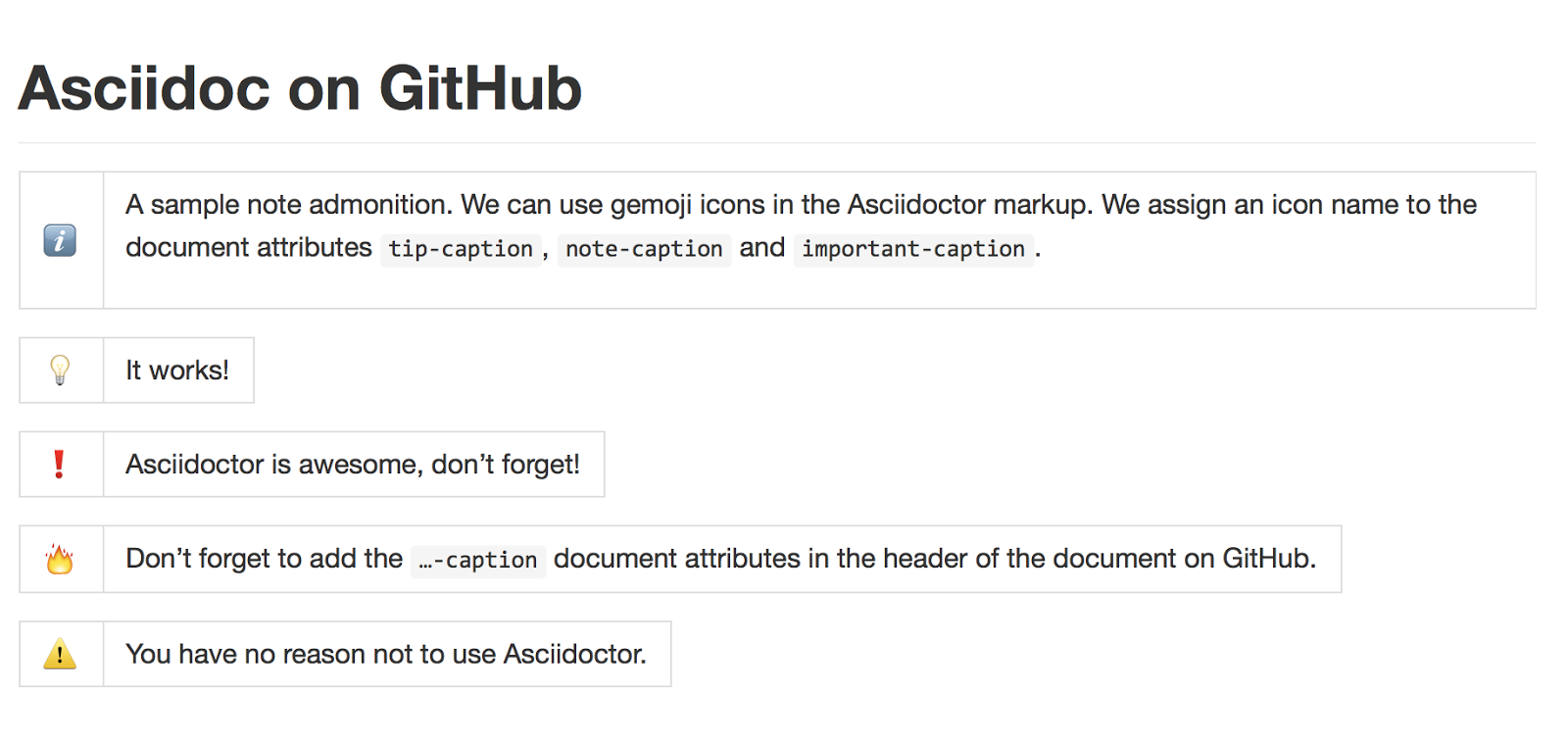Click the '…-caption' code snippet
The height and width of the screenshot is (742, 1568).
coord(478,561)
